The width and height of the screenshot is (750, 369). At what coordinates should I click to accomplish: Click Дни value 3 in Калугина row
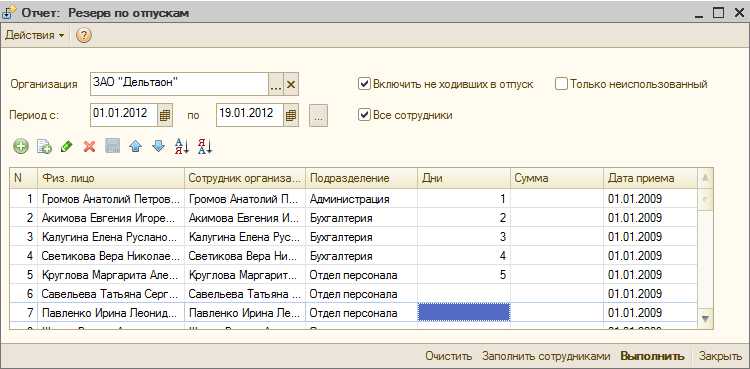pyautogui.click(x=464, y=237)
